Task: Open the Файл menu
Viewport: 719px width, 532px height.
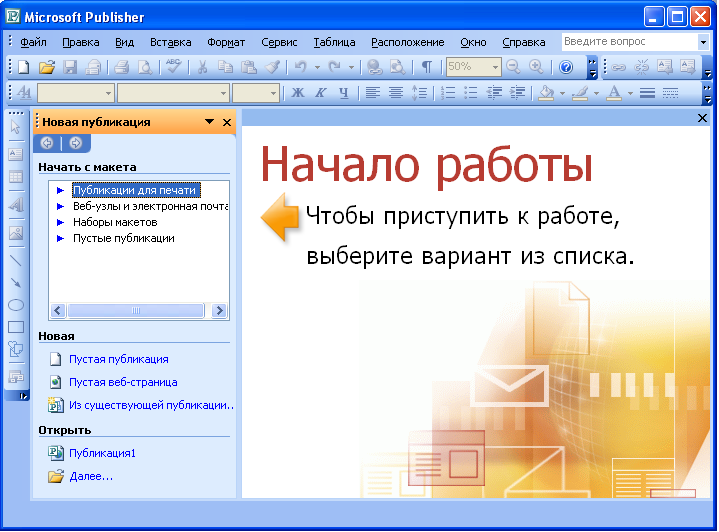Action: tap(33, 42)
